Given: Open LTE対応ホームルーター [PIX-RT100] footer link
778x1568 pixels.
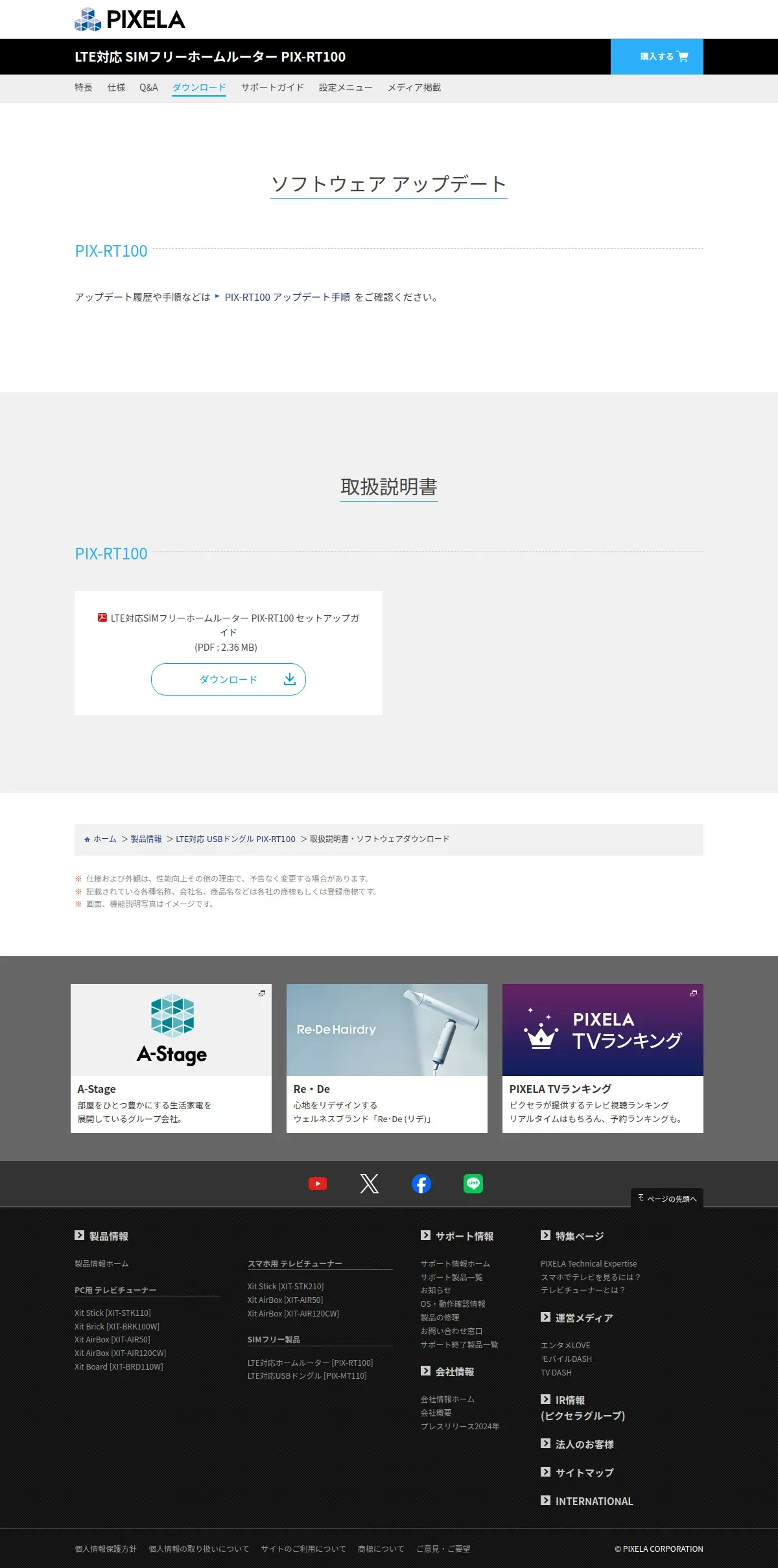Looking at the screenshot, I should click(310, 1363).
